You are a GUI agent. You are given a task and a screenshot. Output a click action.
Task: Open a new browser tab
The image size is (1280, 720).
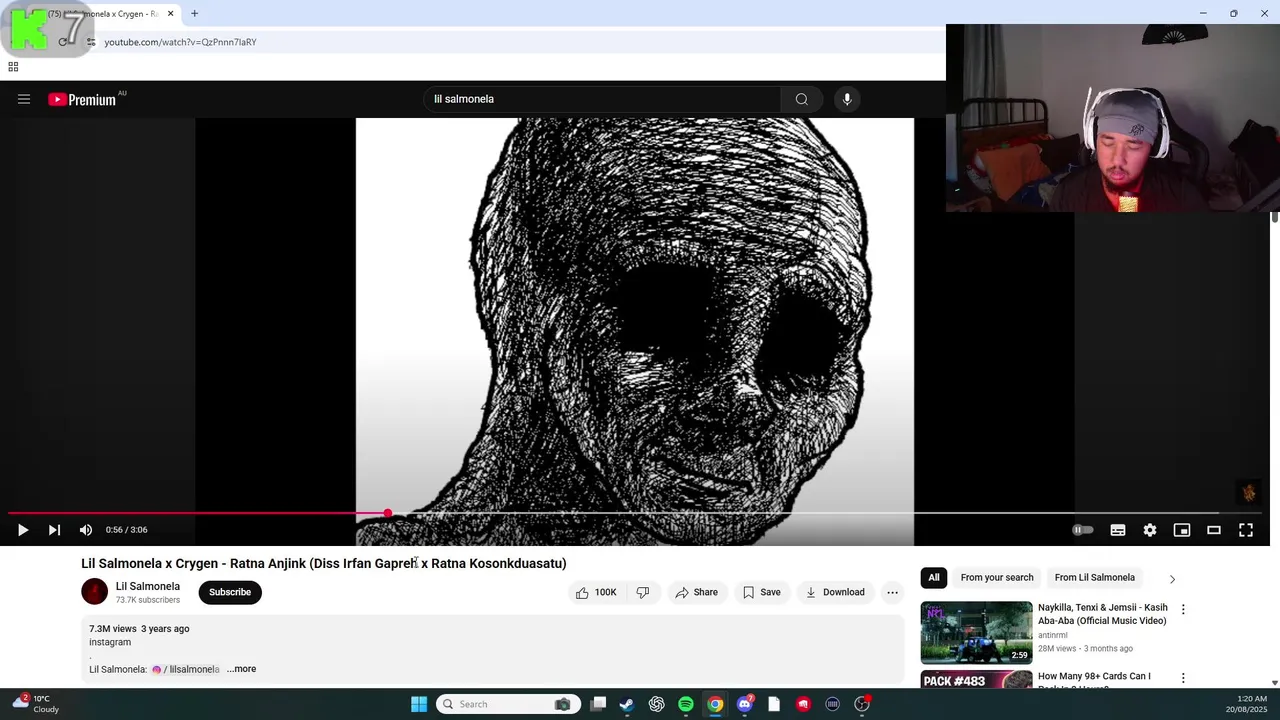[x=194, y=13]
